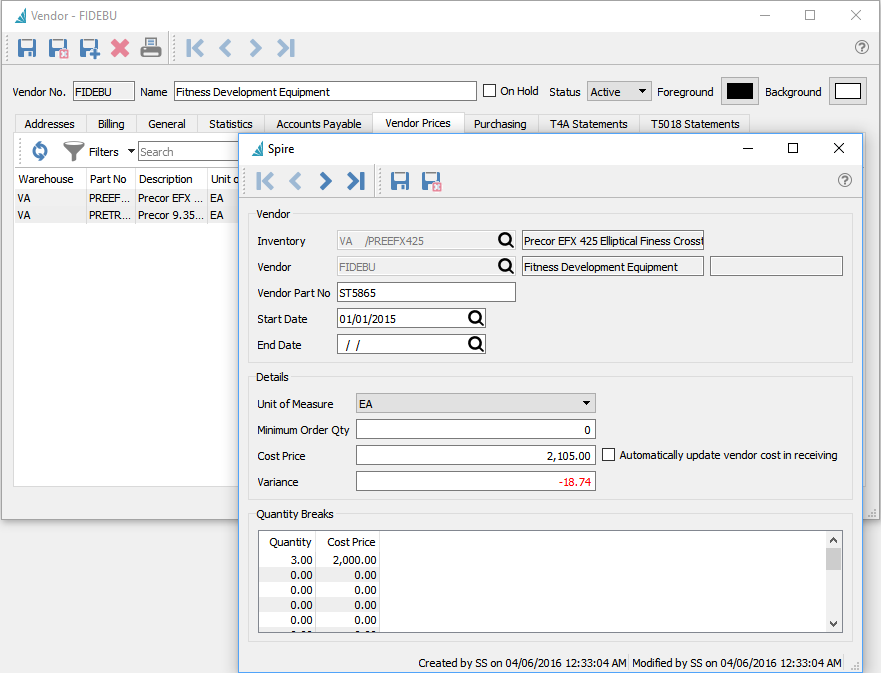The image size is (881, 673).
Task: Switch to the Accounts Payable tab
Action: point(319,124)
